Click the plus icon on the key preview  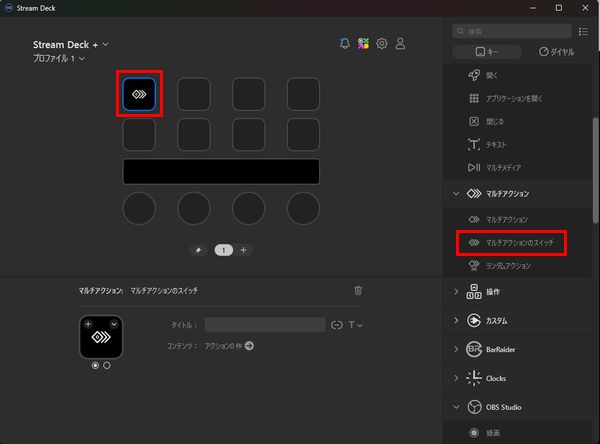point(88,324)
